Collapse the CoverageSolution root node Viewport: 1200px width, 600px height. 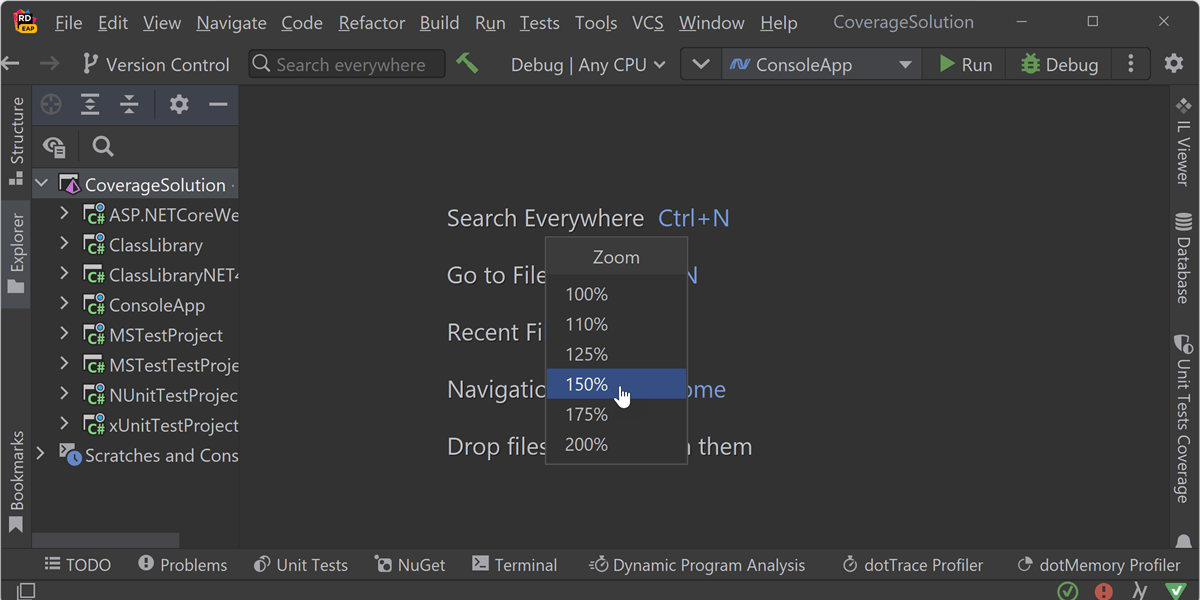click(x=42, y=184)
